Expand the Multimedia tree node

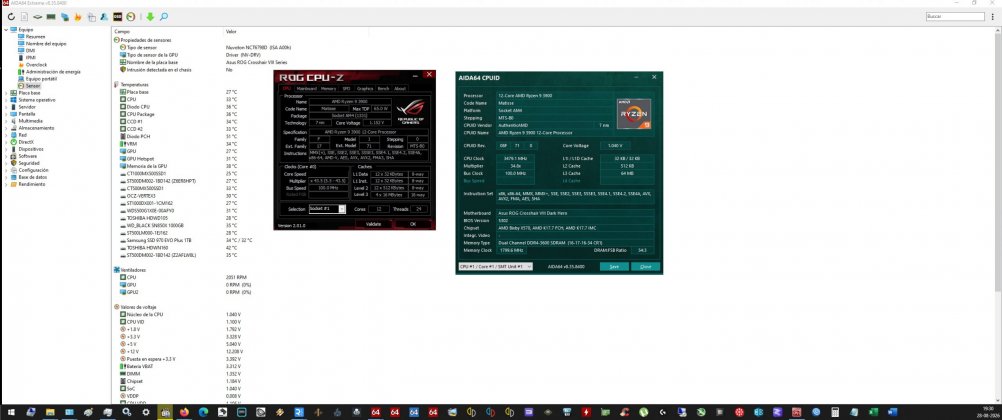coord(6,121)
